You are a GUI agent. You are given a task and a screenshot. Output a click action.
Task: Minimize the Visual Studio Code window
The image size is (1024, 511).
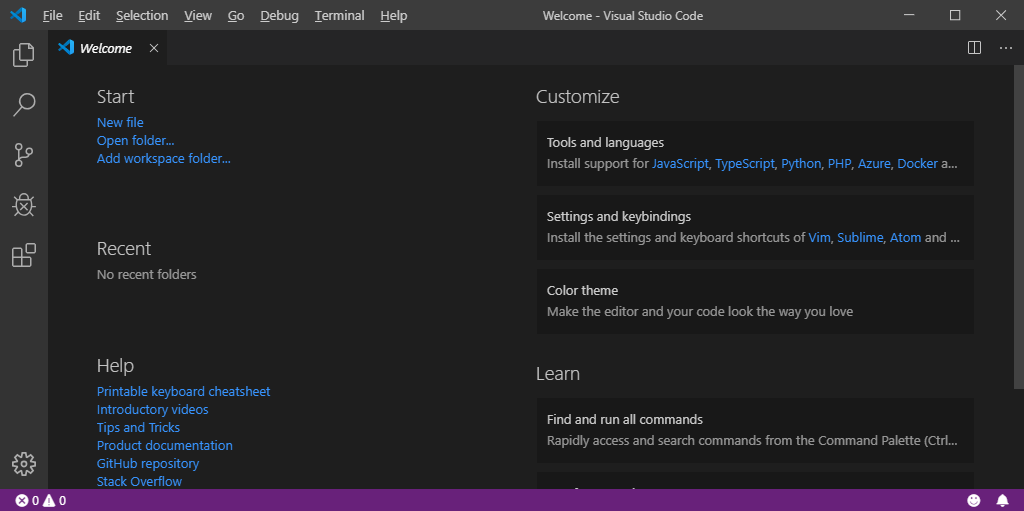click(x=909, y=15)
